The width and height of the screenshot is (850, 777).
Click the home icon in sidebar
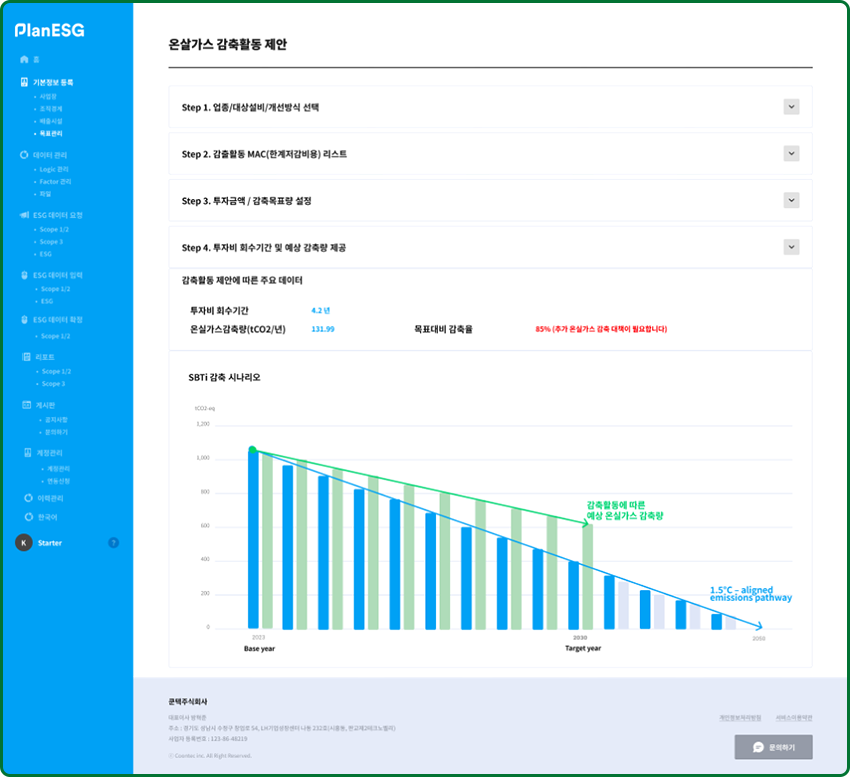pos(24,60)
